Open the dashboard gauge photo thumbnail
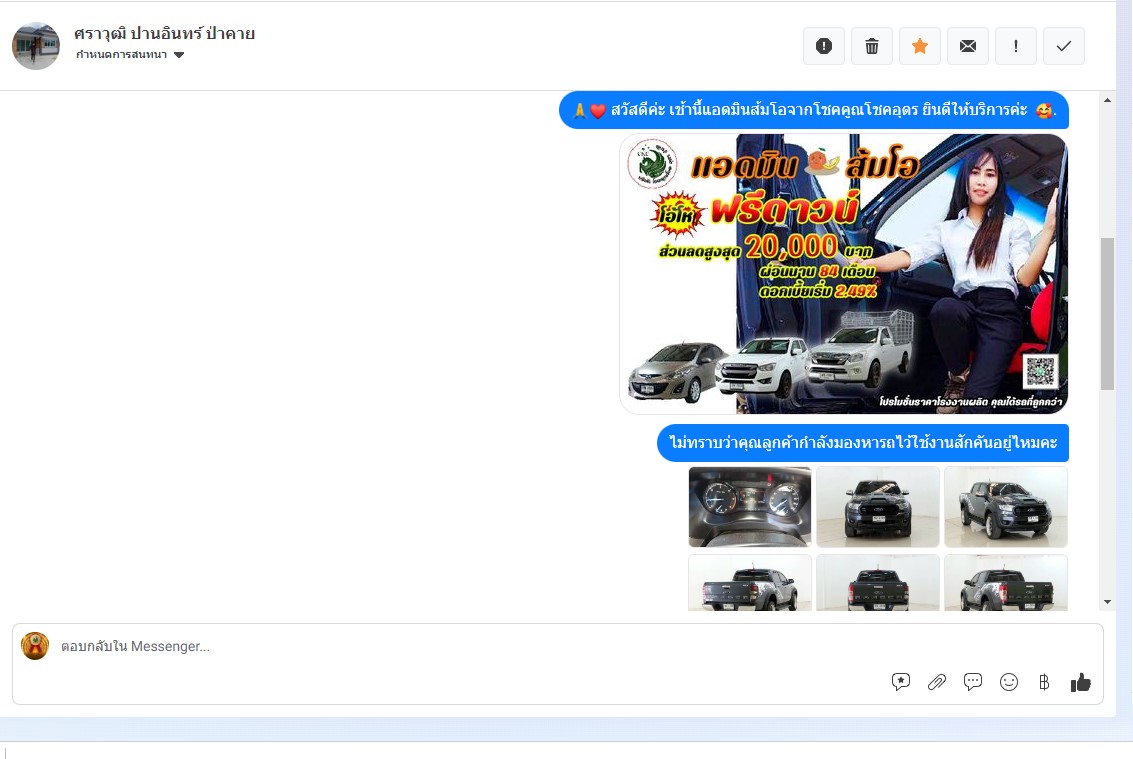Screen dimensions: 1133x759 [750, 506]
